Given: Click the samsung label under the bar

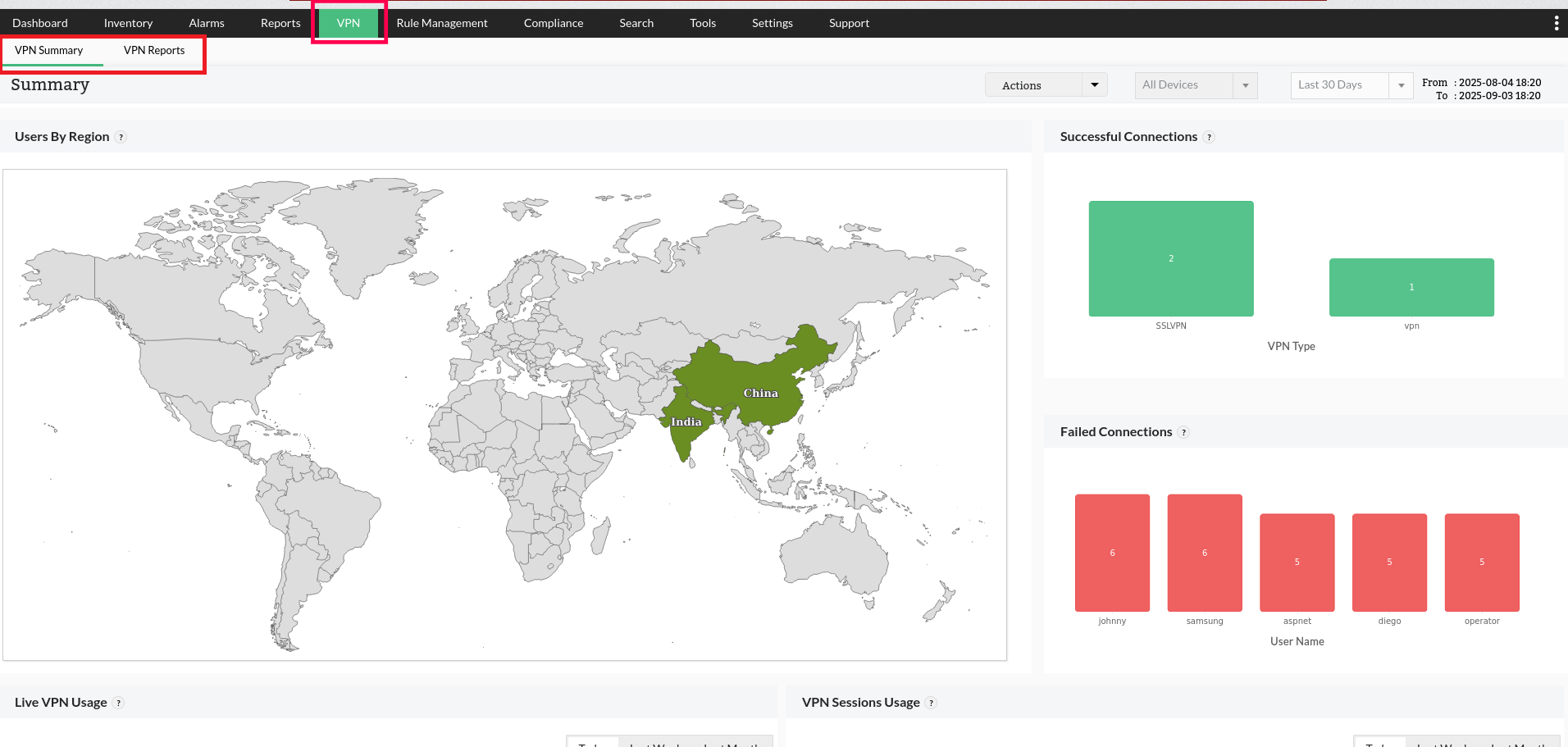Looking at the screenshot, I should 1205,621.
